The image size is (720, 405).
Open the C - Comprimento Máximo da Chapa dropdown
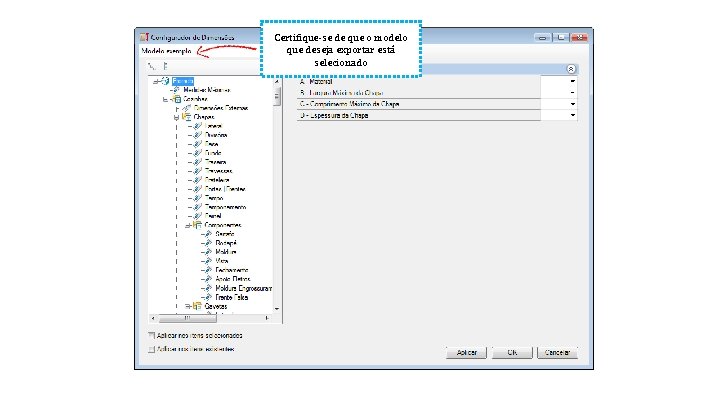(x=573, y=104)
